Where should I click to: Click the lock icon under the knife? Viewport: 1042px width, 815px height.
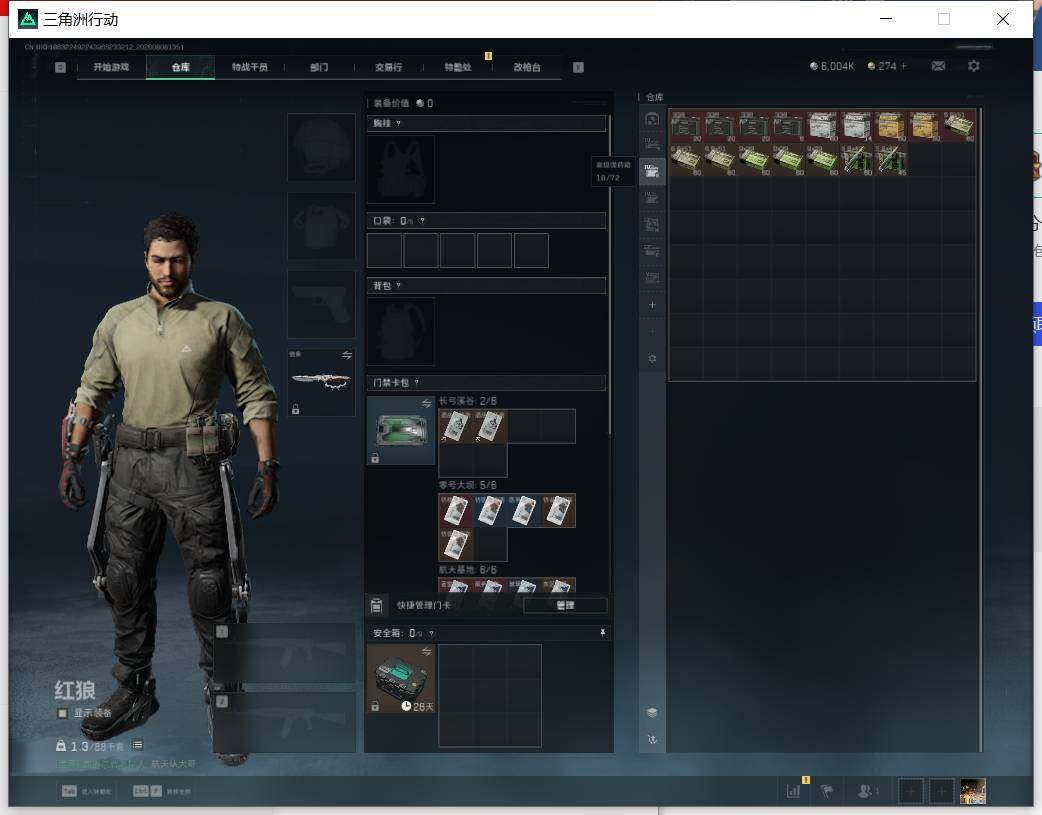[296, 409]
